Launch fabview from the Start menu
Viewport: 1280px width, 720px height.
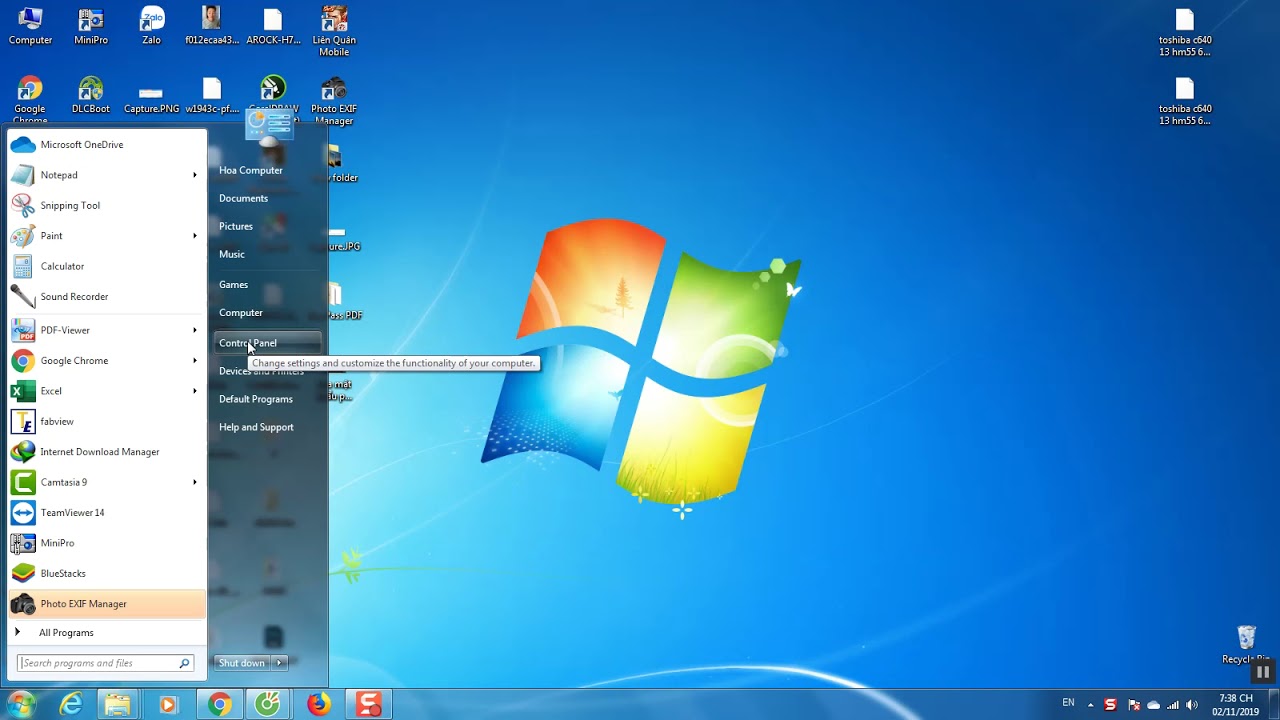106,422
